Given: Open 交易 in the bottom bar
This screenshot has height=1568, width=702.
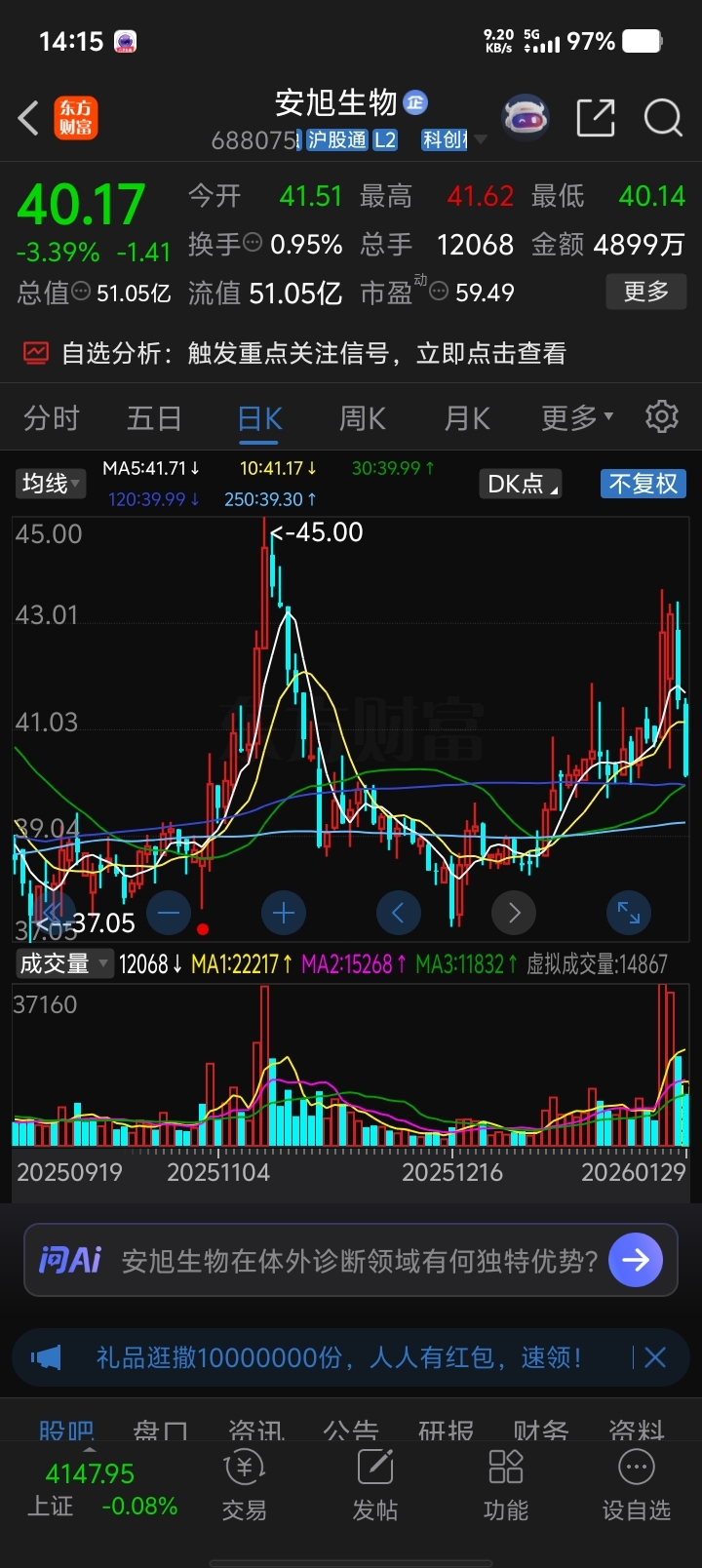Looking at the screenshot, I should [244, 1486].
